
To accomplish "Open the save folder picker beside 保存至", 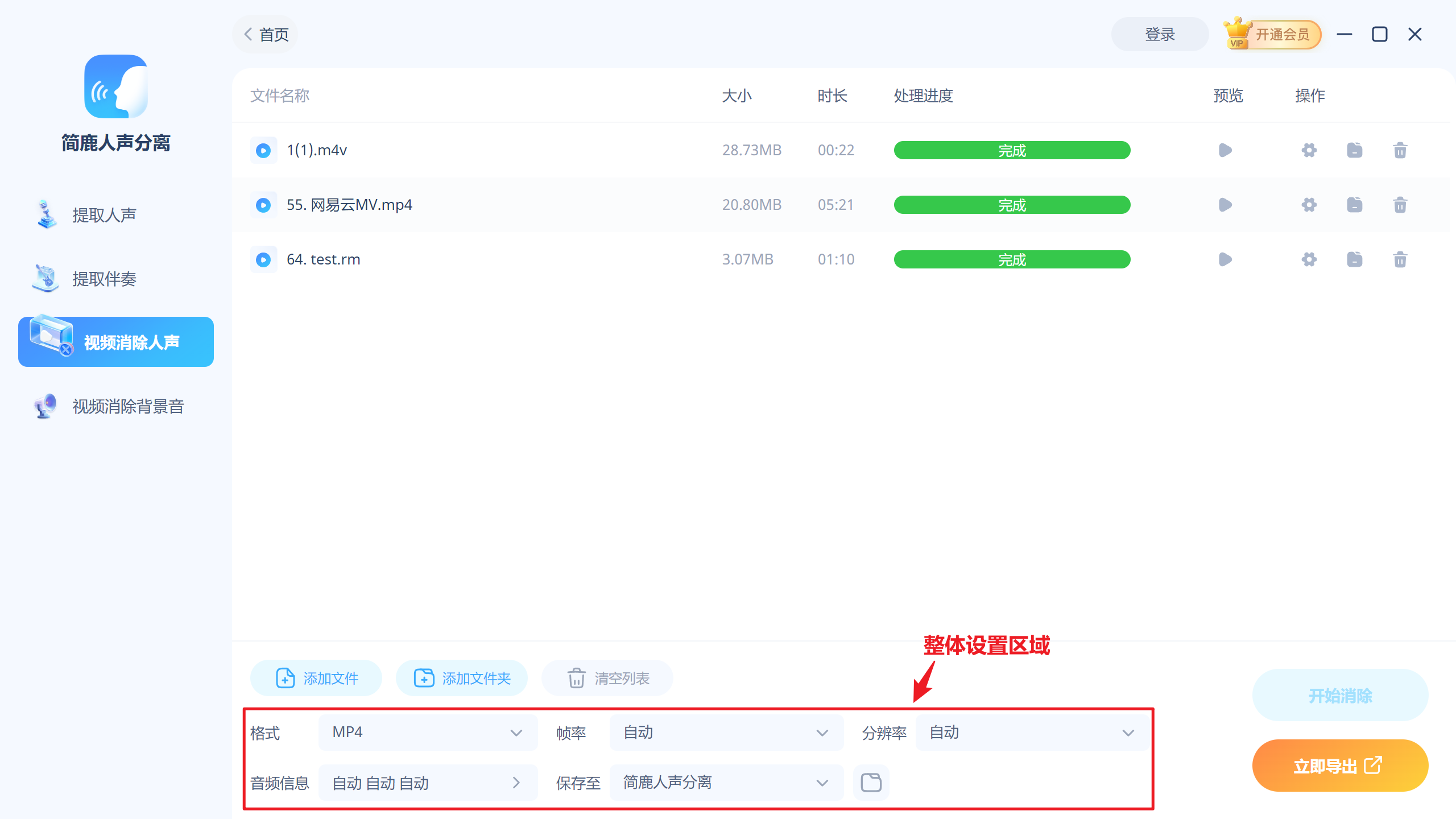I will click(x=871, y=782).
